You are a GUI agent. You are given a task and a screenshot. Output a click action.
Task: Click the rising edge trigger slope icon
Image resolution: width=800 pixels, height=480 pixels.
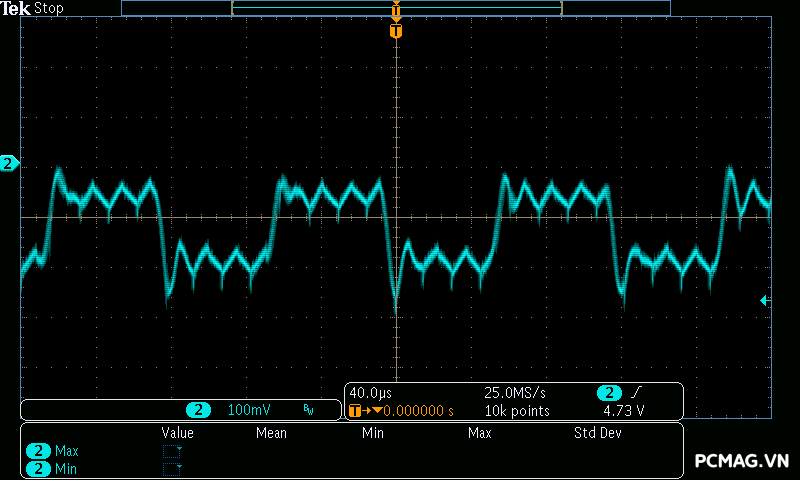pyautogui.click(x=637, y=392)
